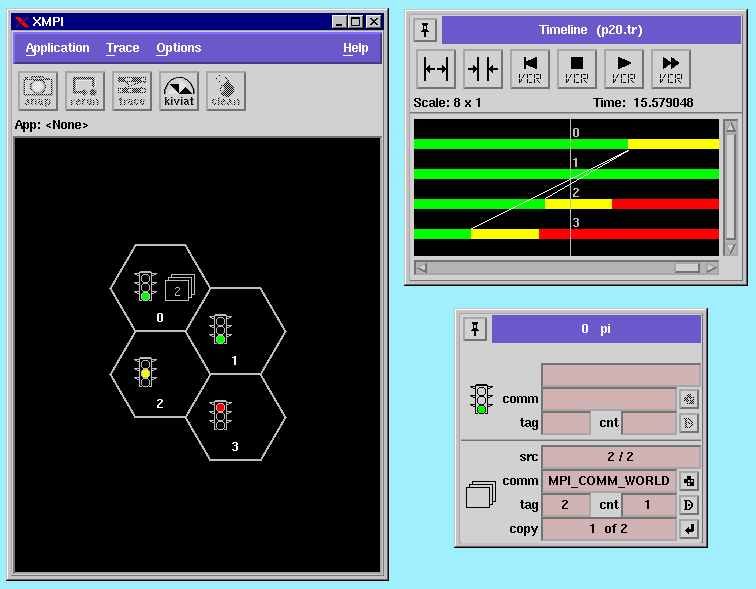
Task: Select the message queue icon beside process 0
Action: [x=178, y=289]
